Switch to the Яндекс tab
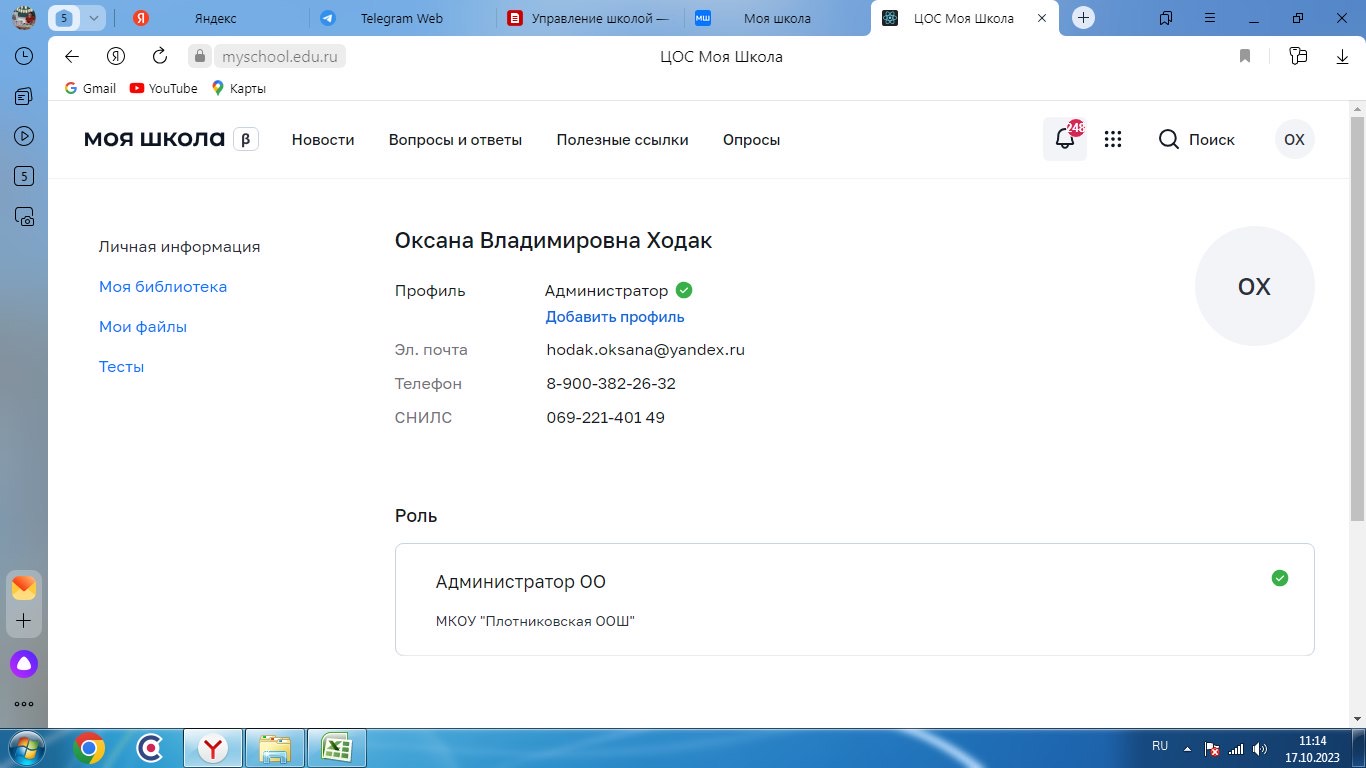Viewport: 1366px width, 768px height. (x=216, y=18)
